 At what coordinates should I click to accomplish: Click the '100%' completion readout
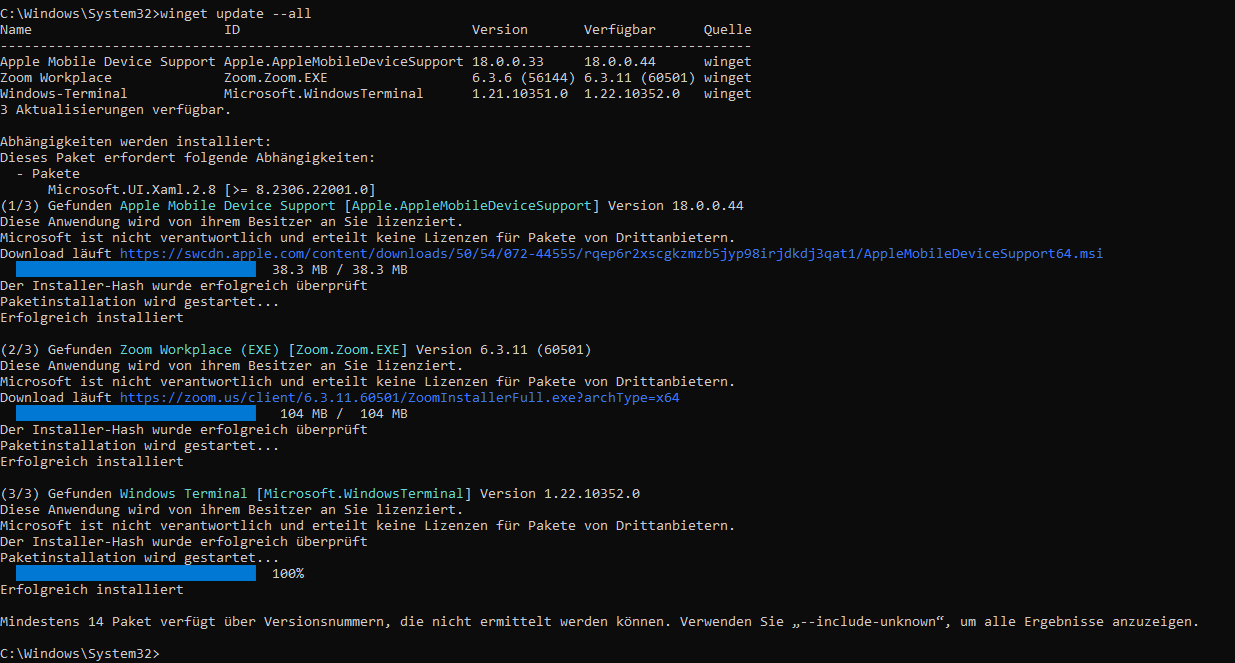pyautogui.click(x=288, y=574)
